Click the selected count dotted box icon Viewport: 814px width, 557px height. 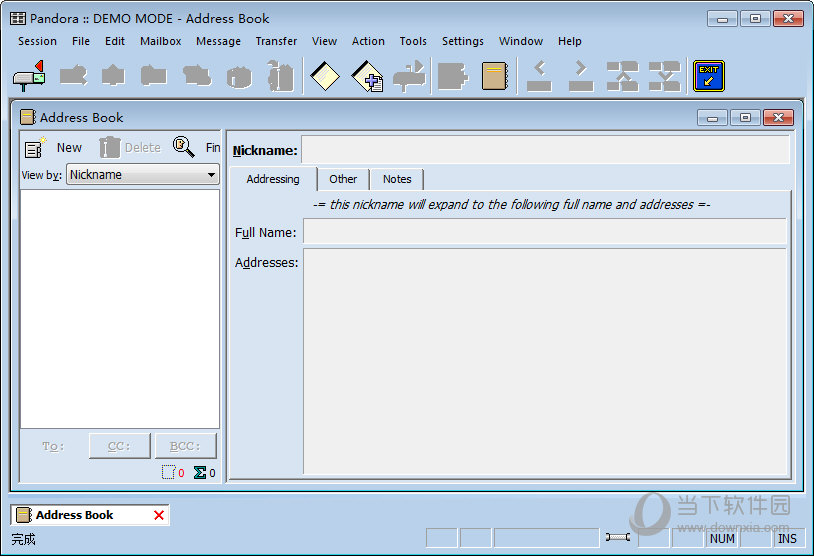(168, 472)
